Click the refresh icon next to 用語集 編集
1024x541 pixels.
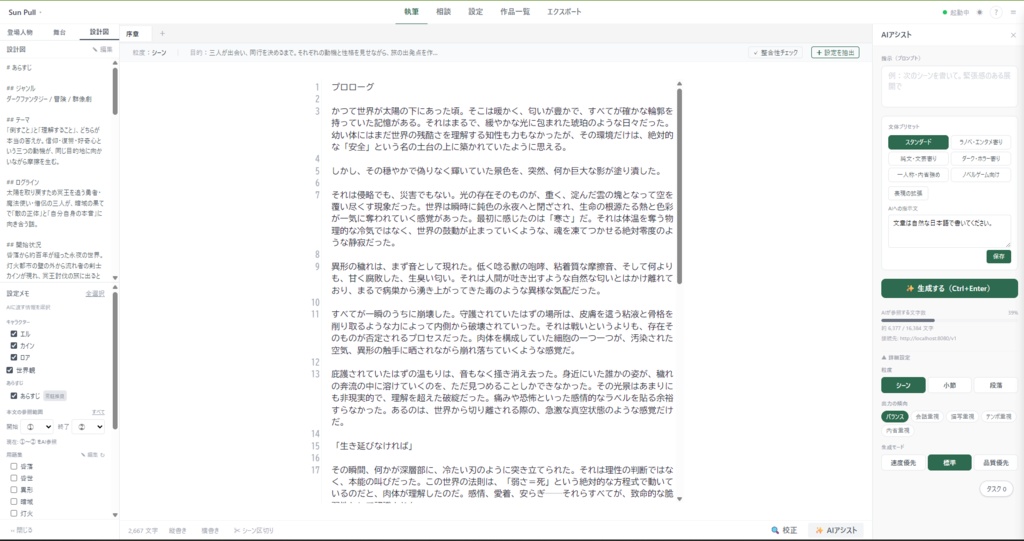(103, 454)
